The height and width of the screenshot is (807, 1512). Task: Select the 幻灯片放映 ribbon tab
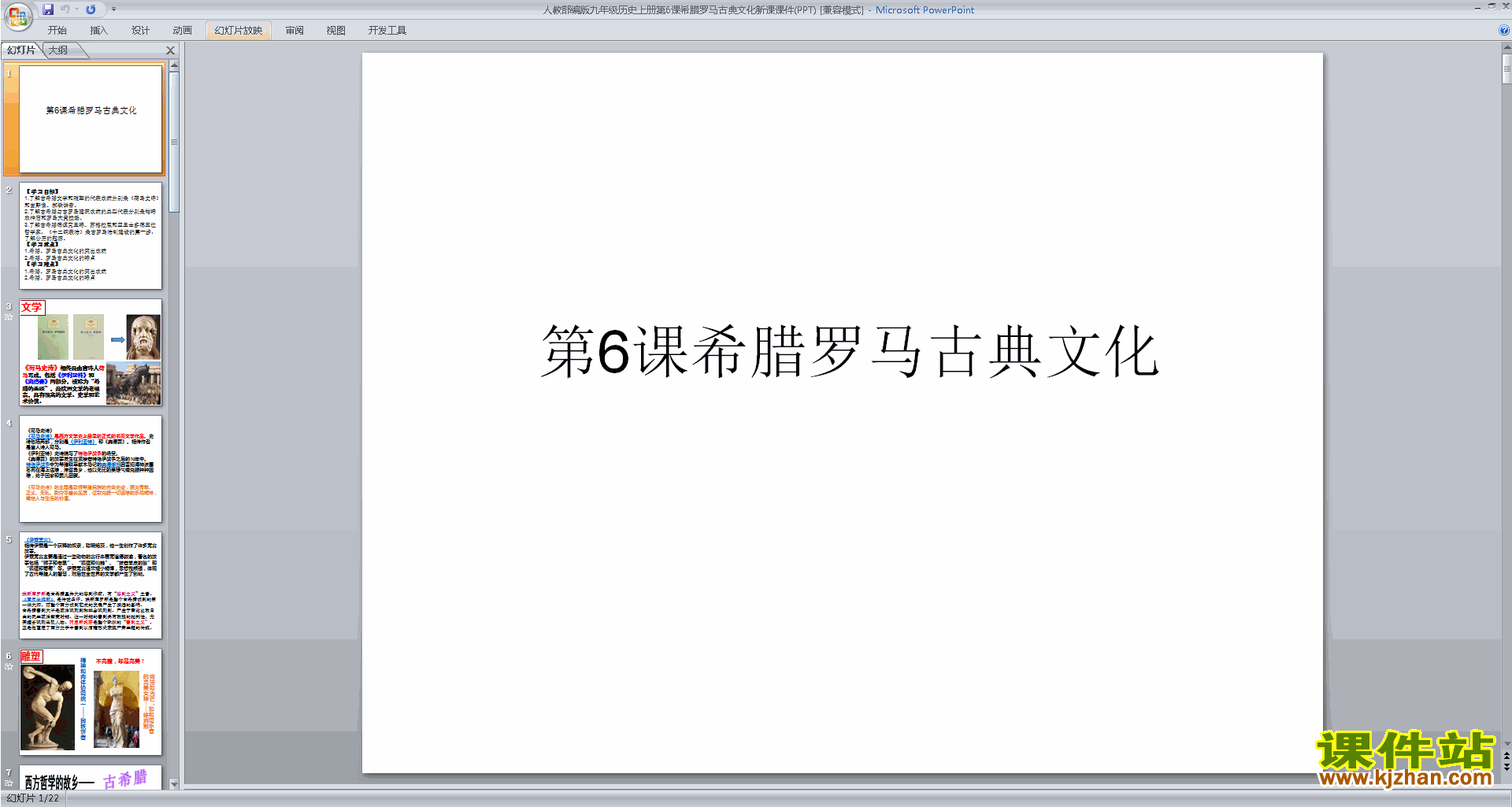(239, 31)
